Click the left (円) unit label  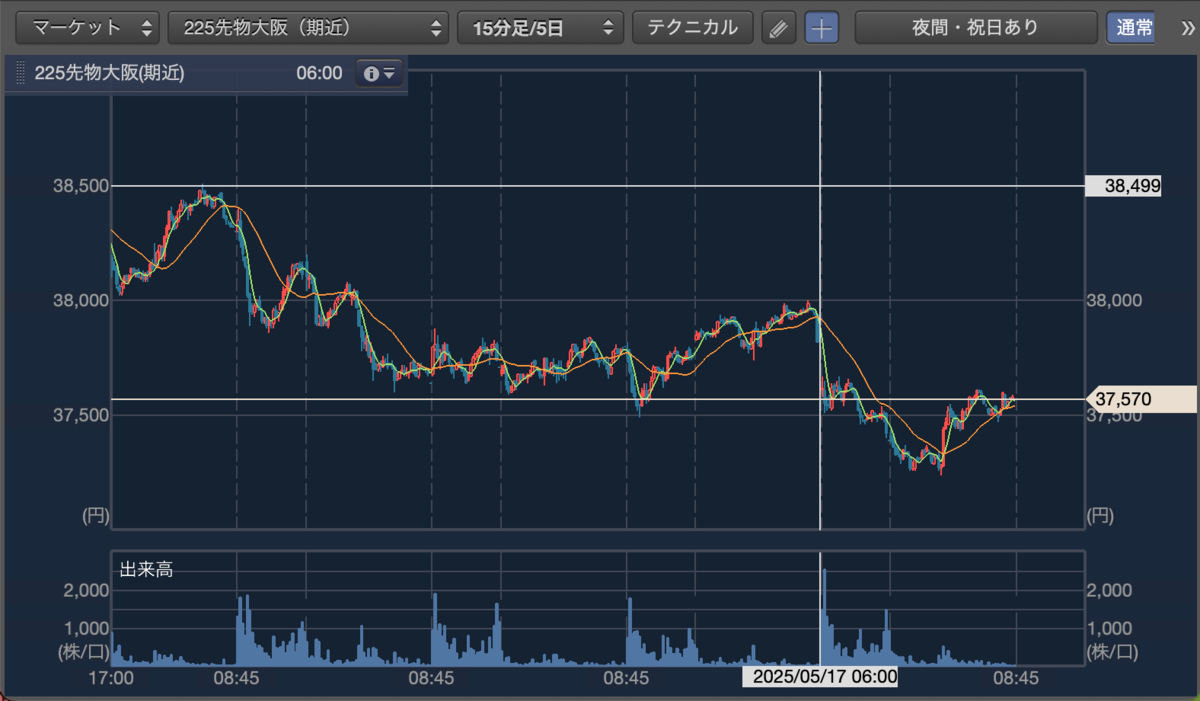(95, 516)
